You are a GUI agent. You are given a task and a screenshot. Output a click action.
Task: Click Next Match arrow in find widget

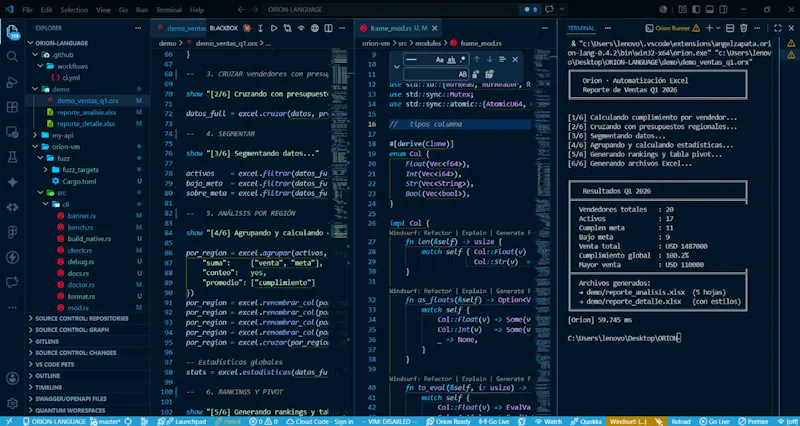(489, 60)
